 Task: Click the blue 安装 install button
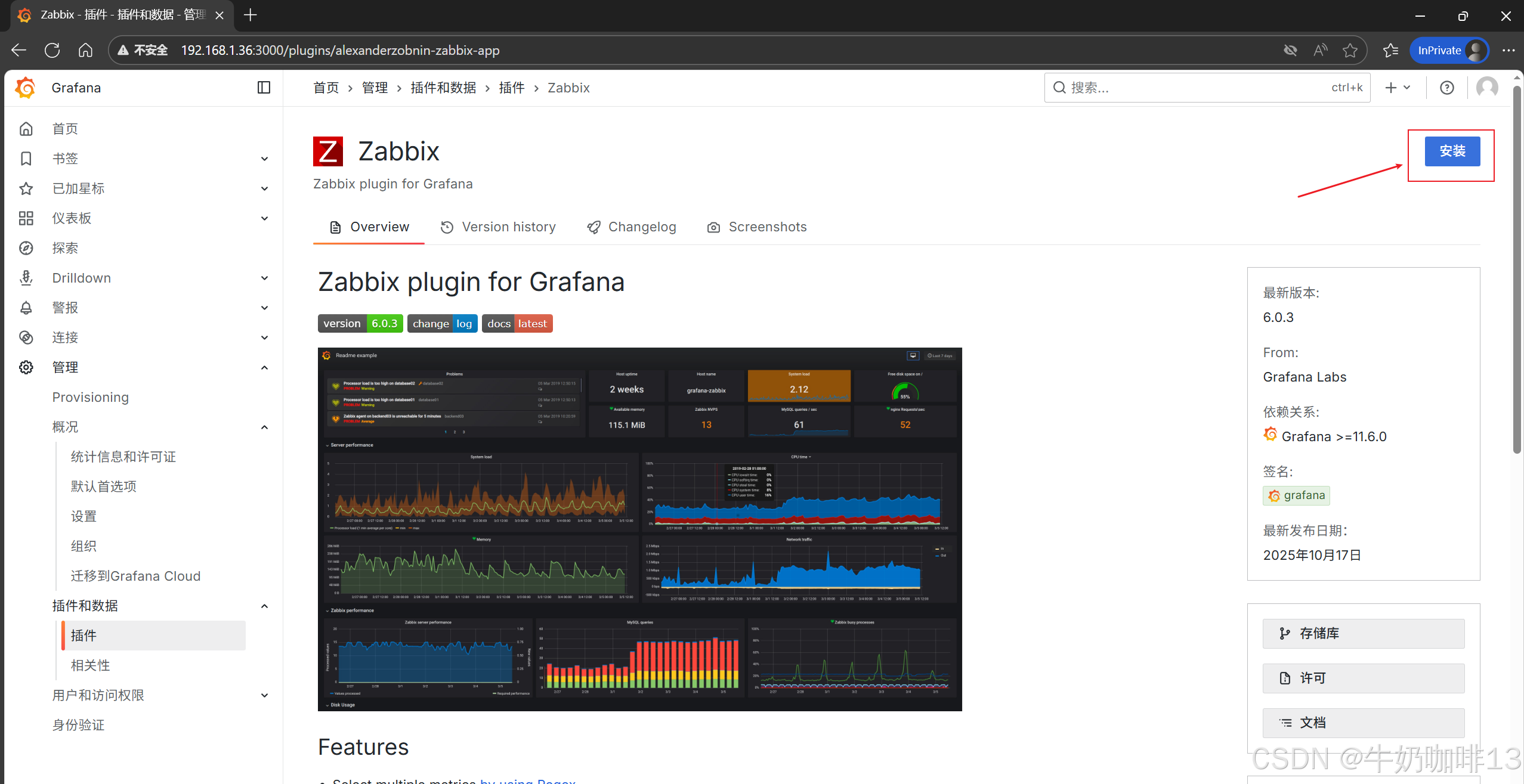click(1452, 151)
